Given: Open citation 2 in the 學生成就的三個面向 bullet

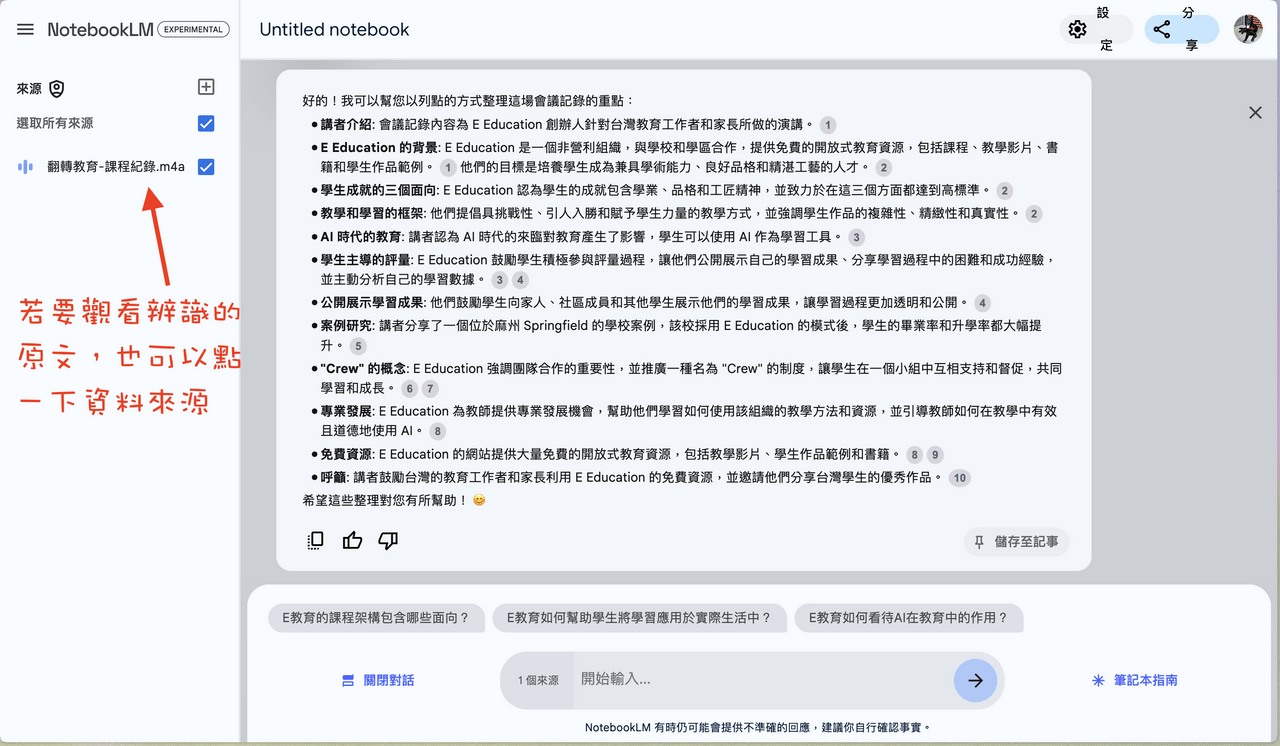Looking at the screenshot, I should [x=1005, y=191].
